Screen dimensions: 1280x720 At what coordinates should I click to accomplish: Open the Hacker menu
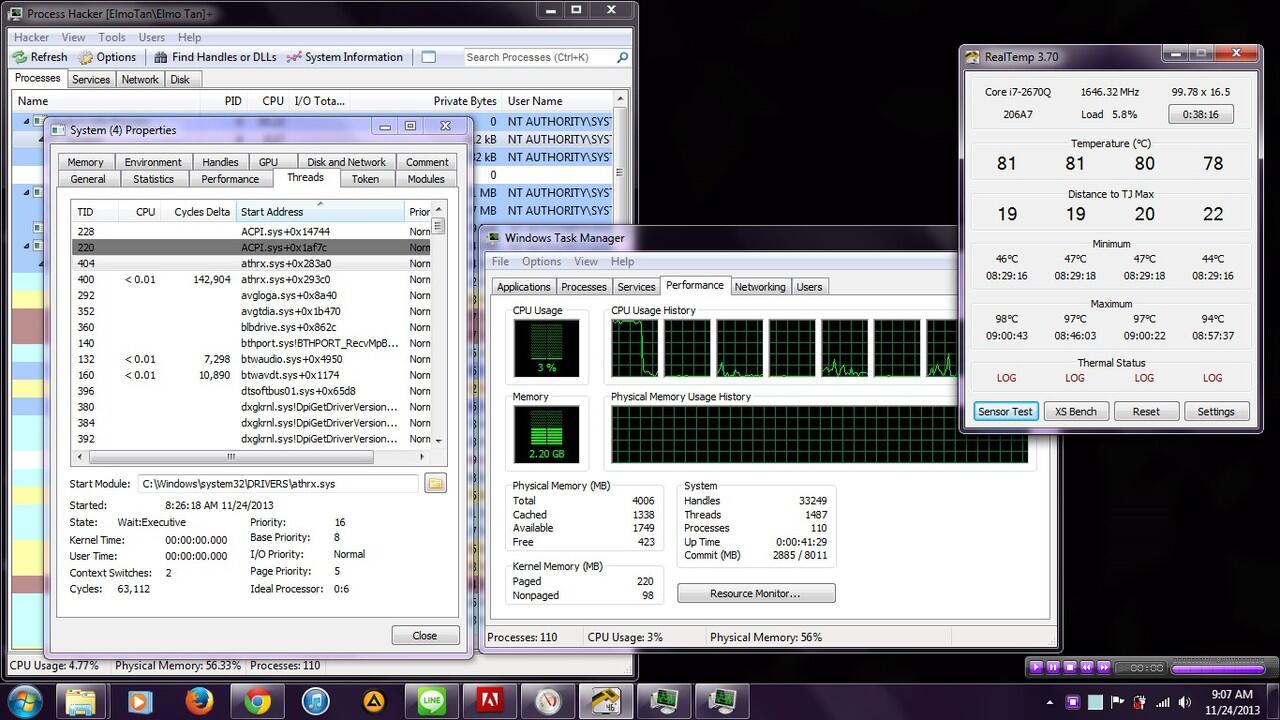tap(32, 37)
